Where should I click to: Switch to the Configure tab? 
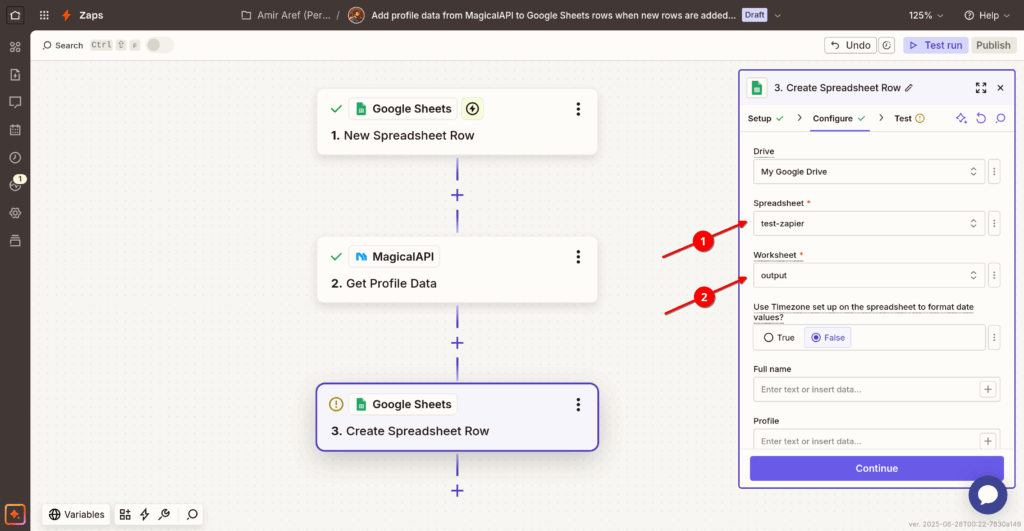pos(839,118)
